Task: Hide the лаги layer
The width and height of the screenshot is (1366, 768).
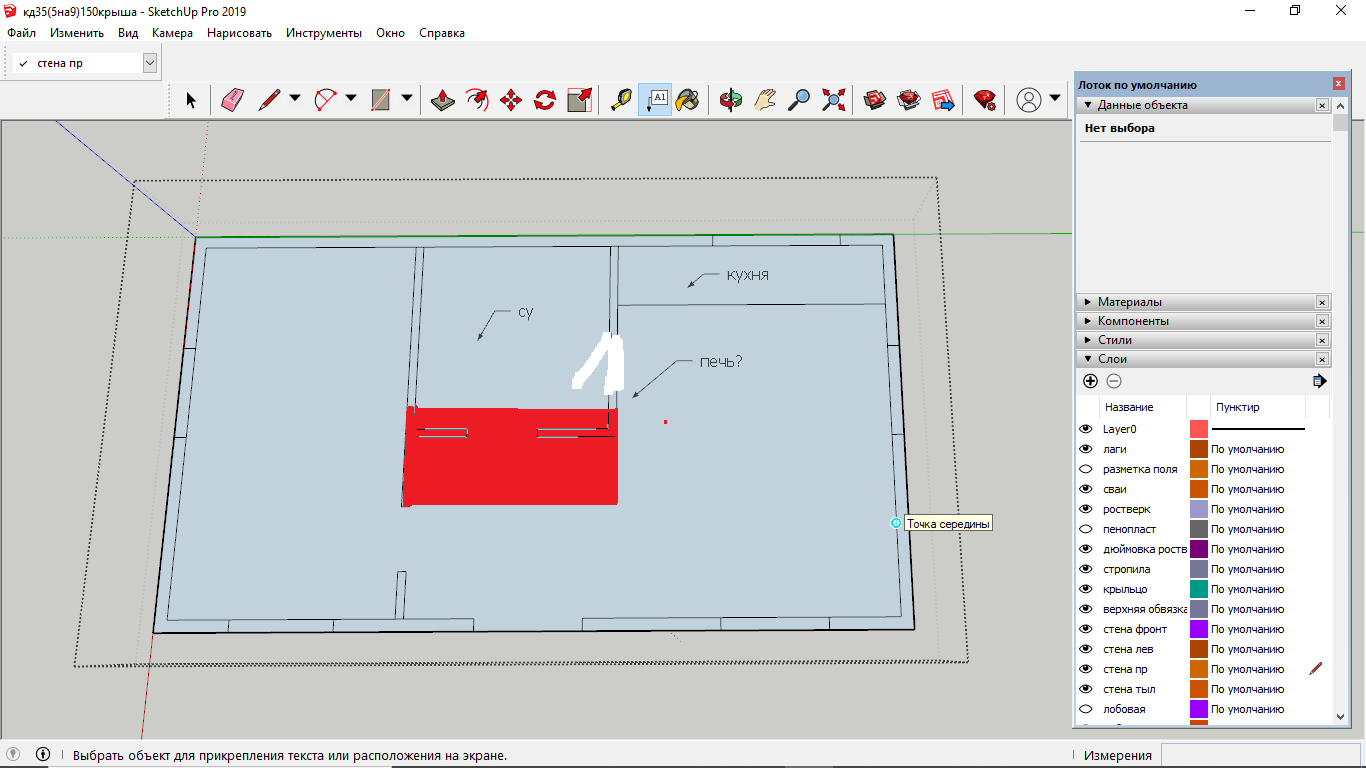Action: pyautogui.click(x=1086, y=449)
